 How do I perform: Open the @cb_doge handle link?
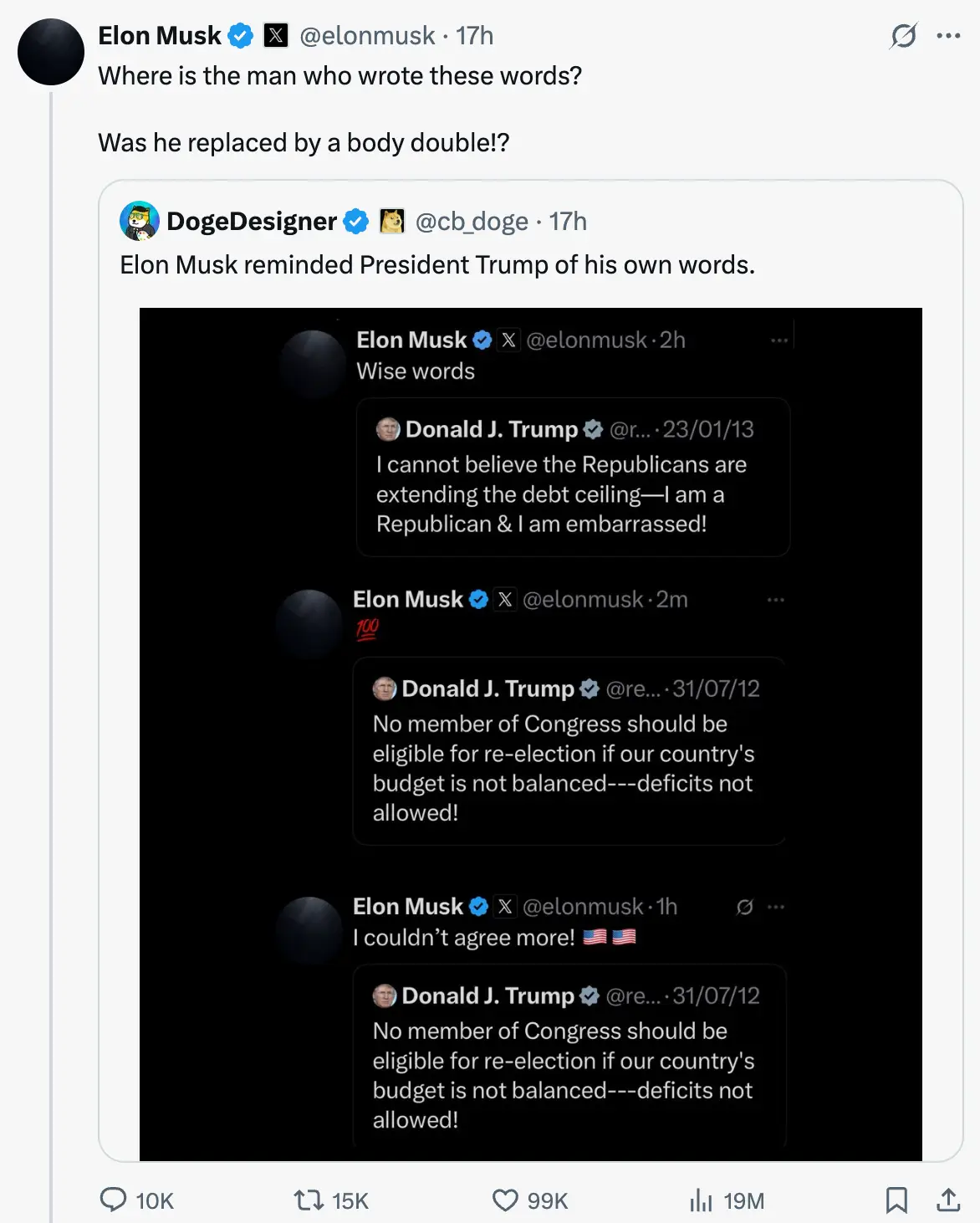click(472, 222)
